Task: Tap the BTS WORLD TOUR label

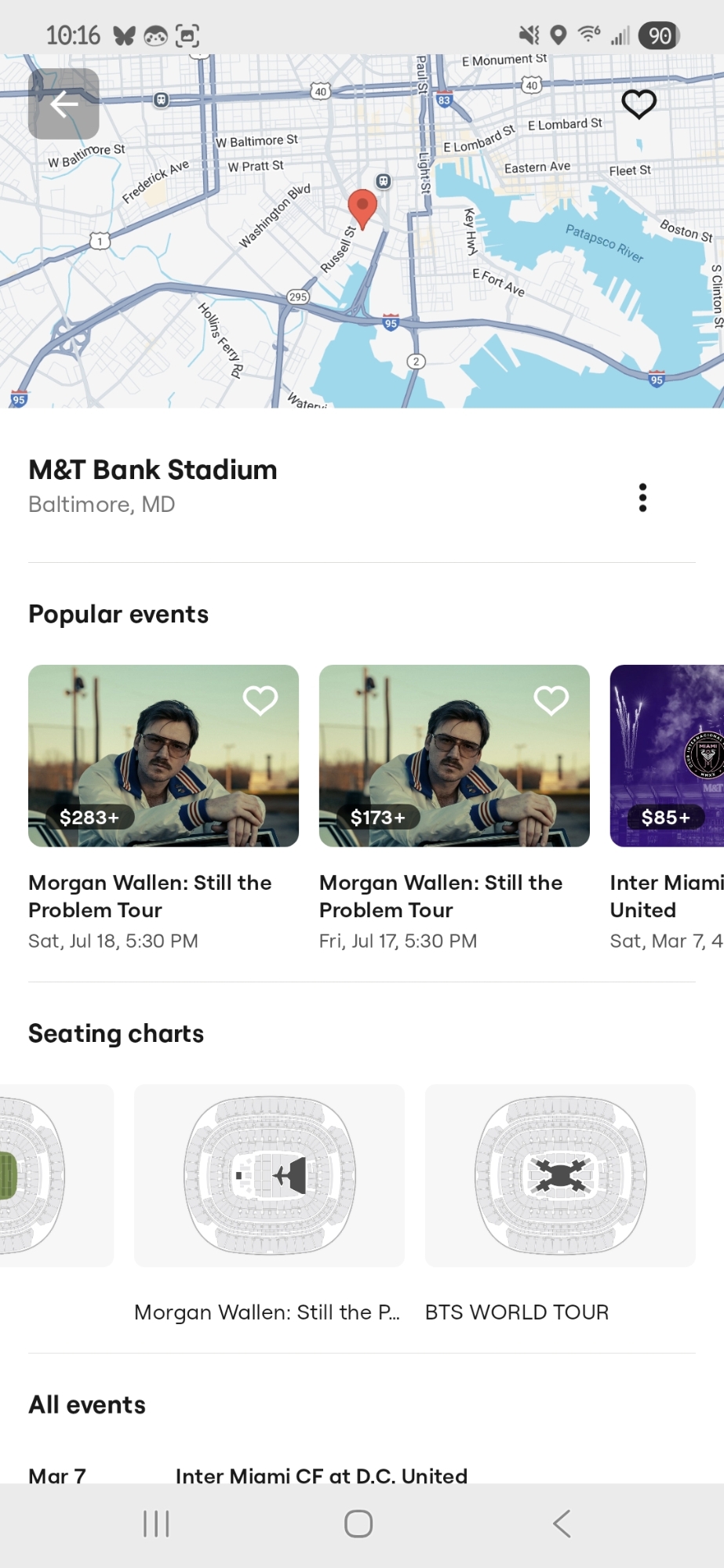Action: point(516,1312)
